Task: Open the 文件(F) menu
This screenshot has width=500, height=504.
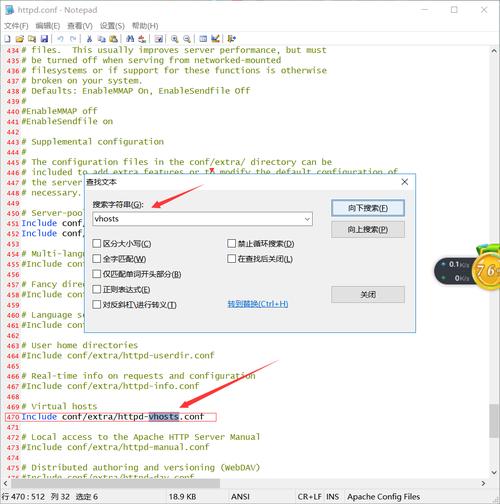Action: pyautogui.click(x=16, y=26)
